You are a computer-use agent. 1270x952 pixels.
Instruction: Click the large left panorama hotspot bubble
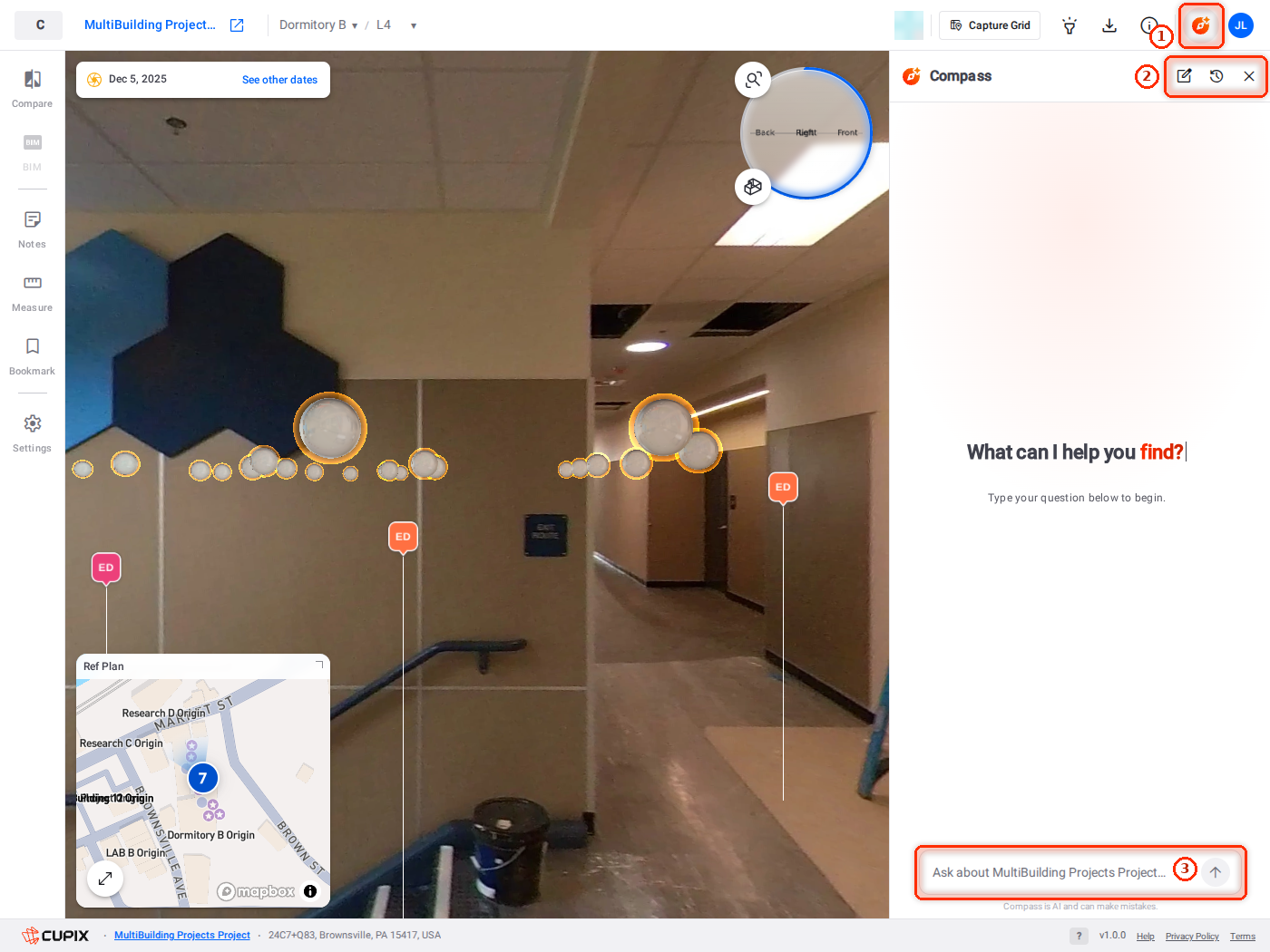[x=330, y=428]
